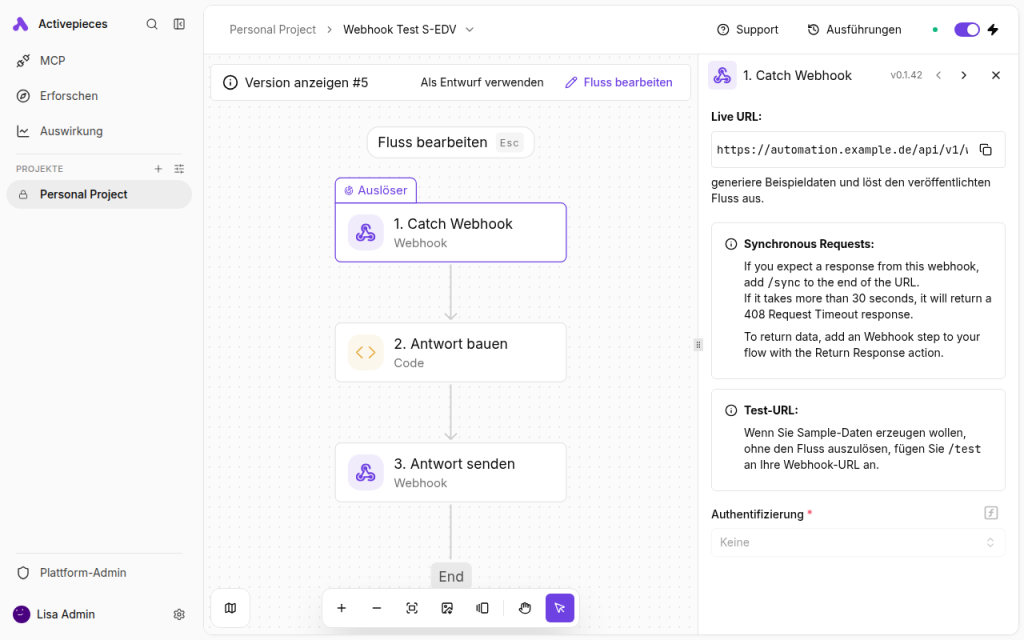Click the version info icon
Viewport: 1024px width, 640px height.
231,82
